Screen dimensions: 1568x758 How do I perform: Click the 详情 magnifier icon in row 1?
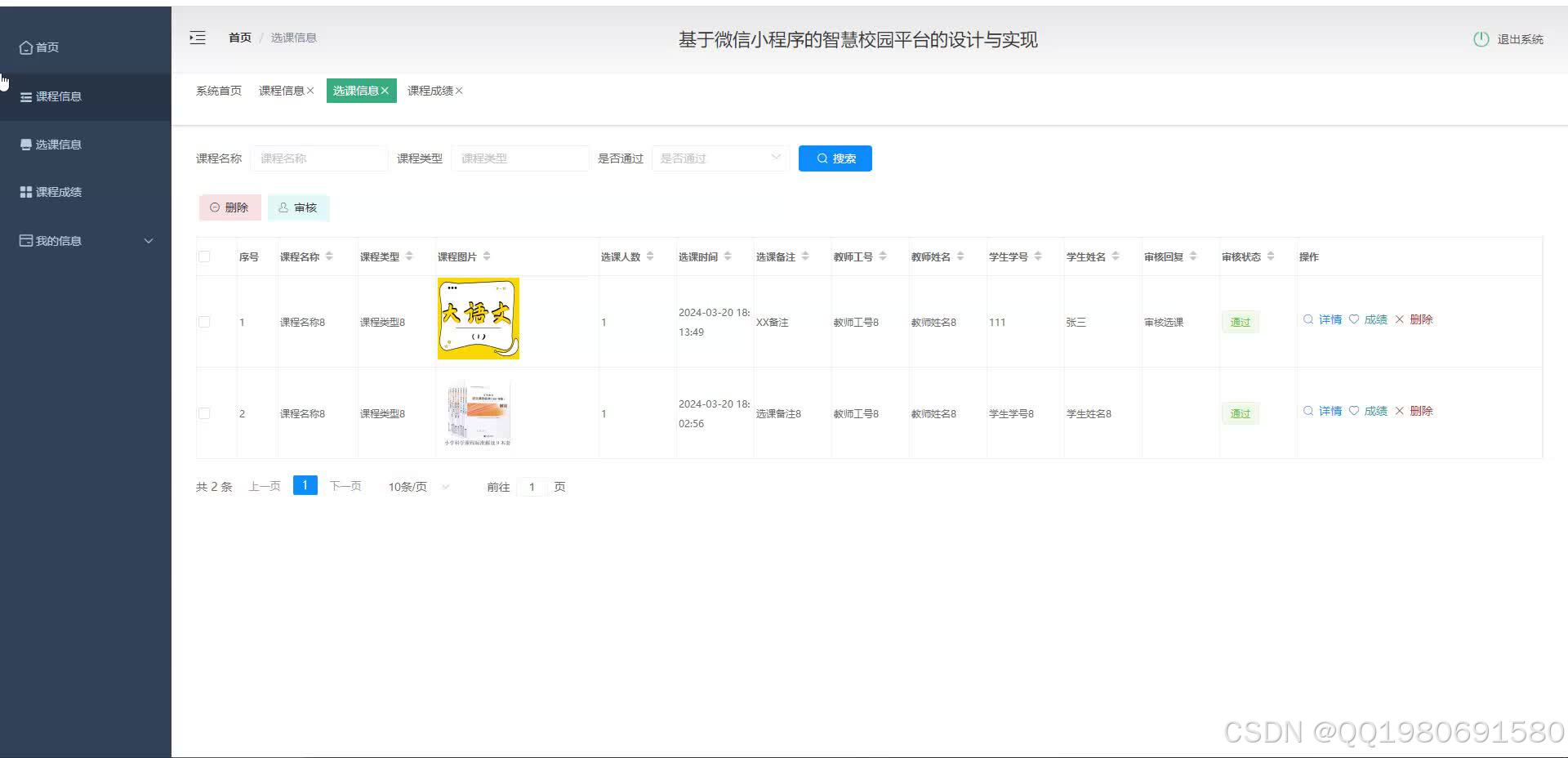tap(1307, 319)
